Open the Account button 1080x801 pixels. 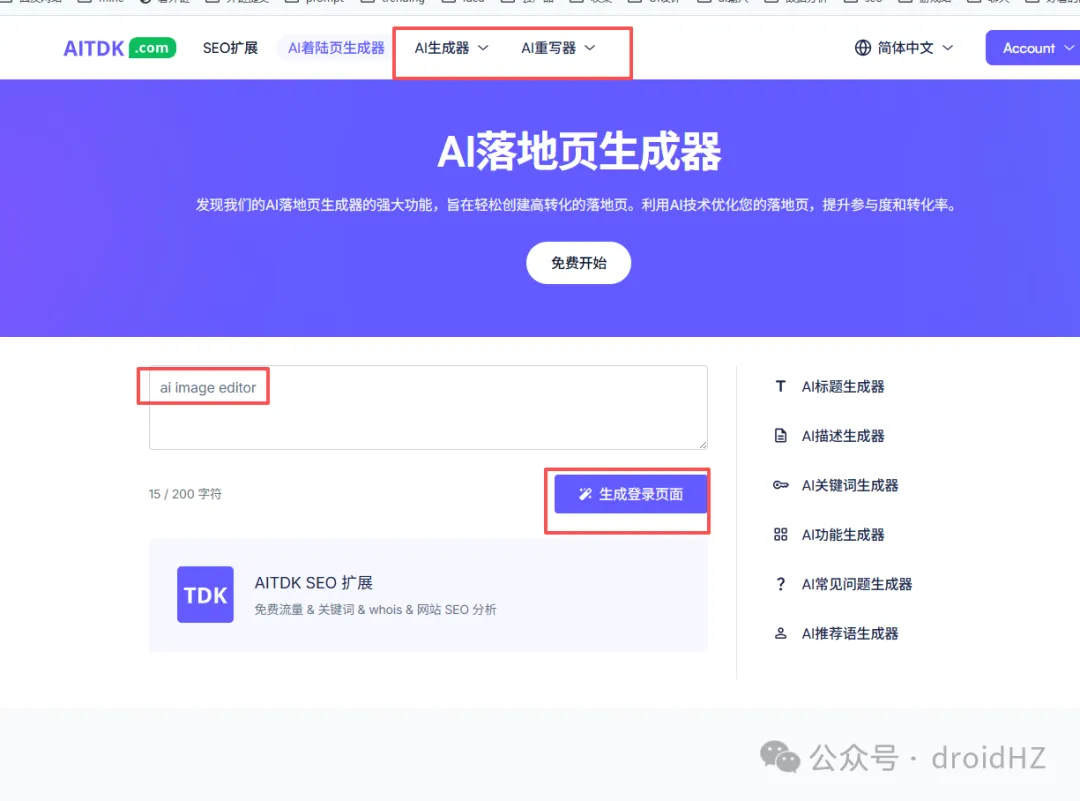(x=1035, y=47)
